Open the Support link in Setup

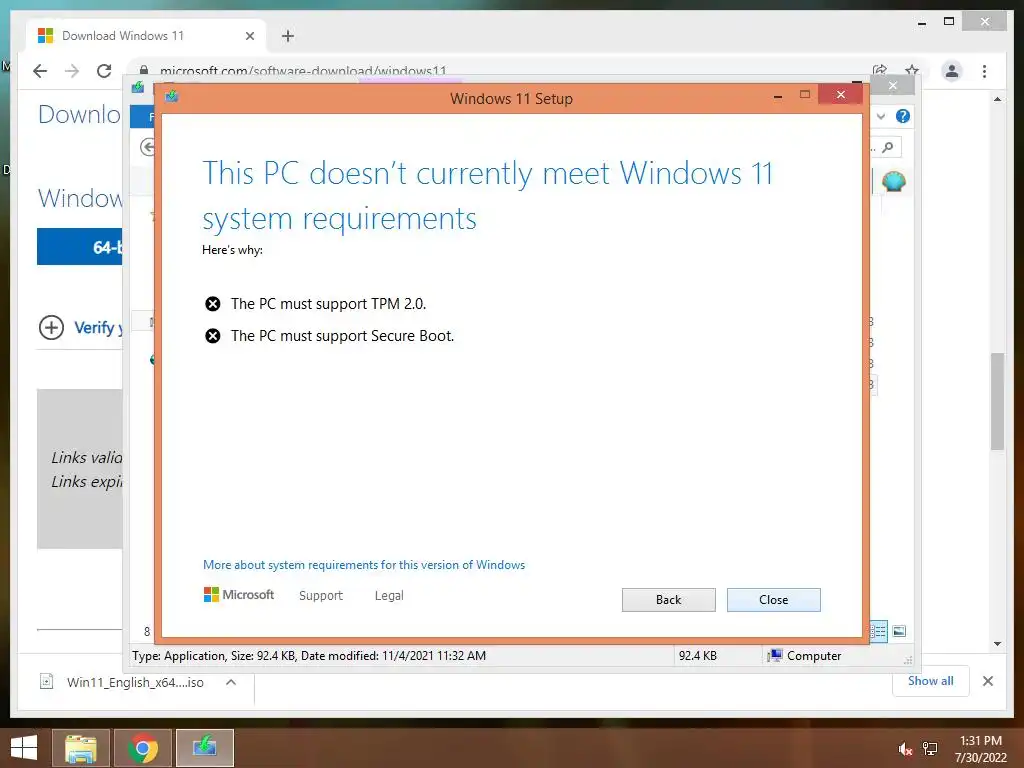pos(321,596)
